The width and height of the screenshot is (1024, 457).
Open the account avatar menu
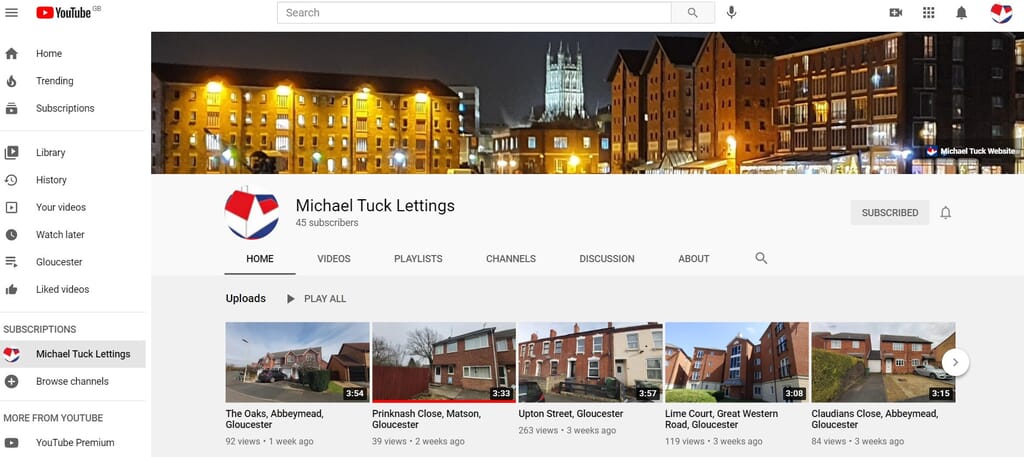click(1002, 12)
